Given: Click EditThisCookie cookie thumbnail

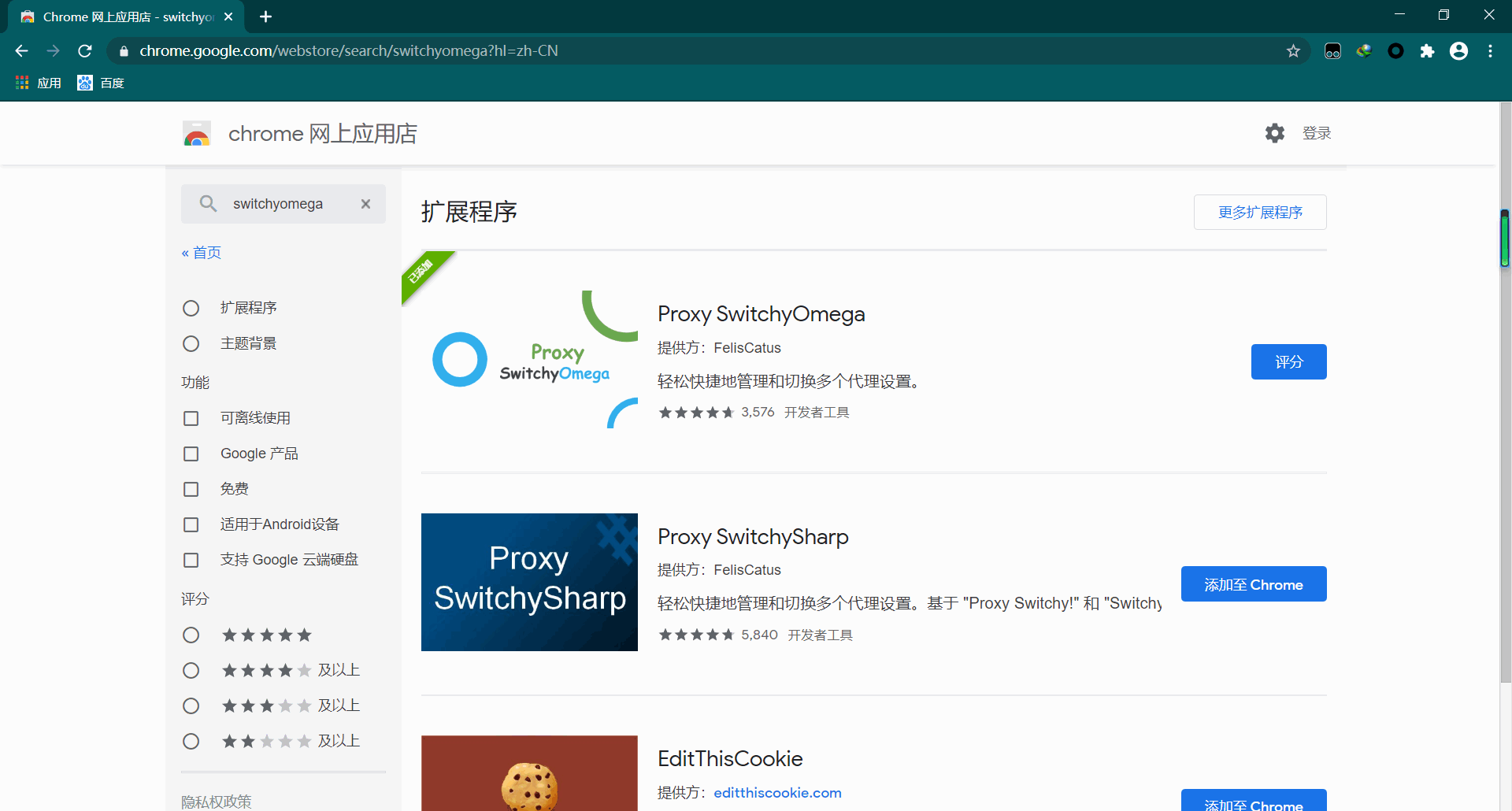Looking at the screenshot, I should (x=529, y=773).
